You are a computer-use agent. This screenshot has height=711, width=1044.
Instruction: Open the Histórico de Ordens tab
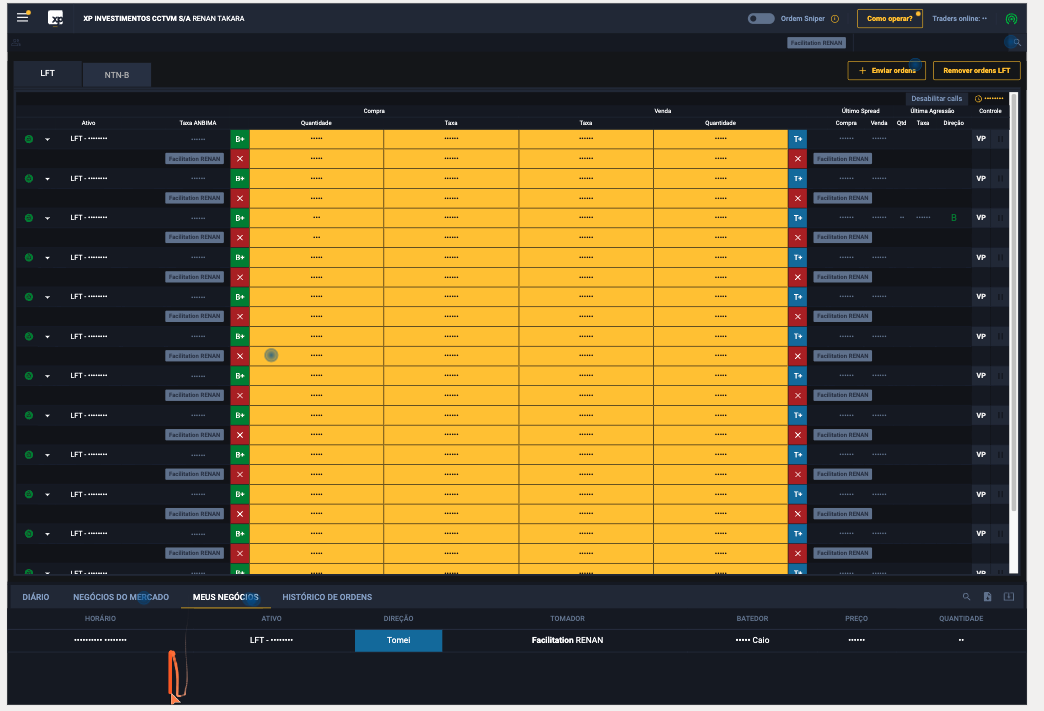[x=327, y=597]
